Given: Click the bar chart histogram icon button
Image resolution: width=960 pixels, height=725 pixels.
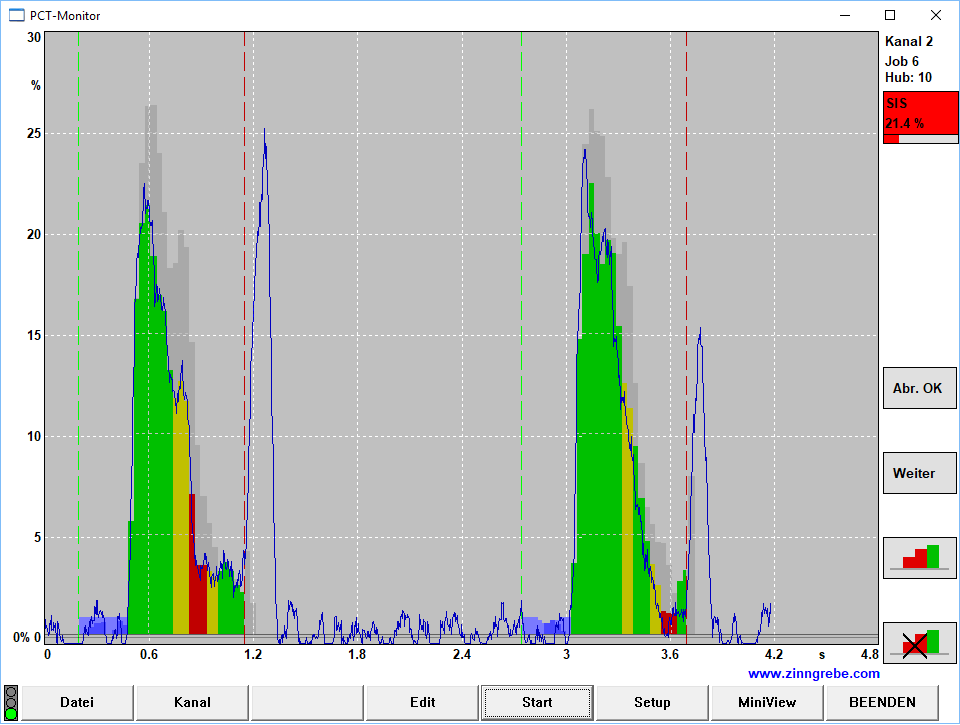Looking at the screenshot, I should click(920, 558).
